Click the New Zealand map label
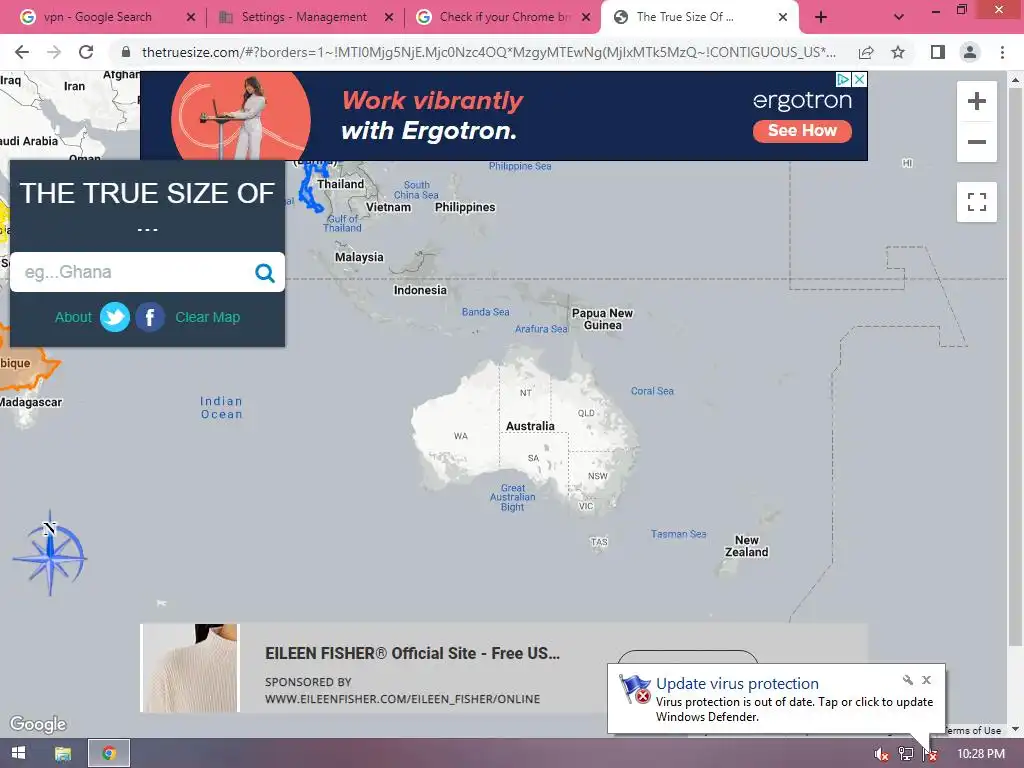Viewport: 1024px width, 768px height. click(746, 546)
